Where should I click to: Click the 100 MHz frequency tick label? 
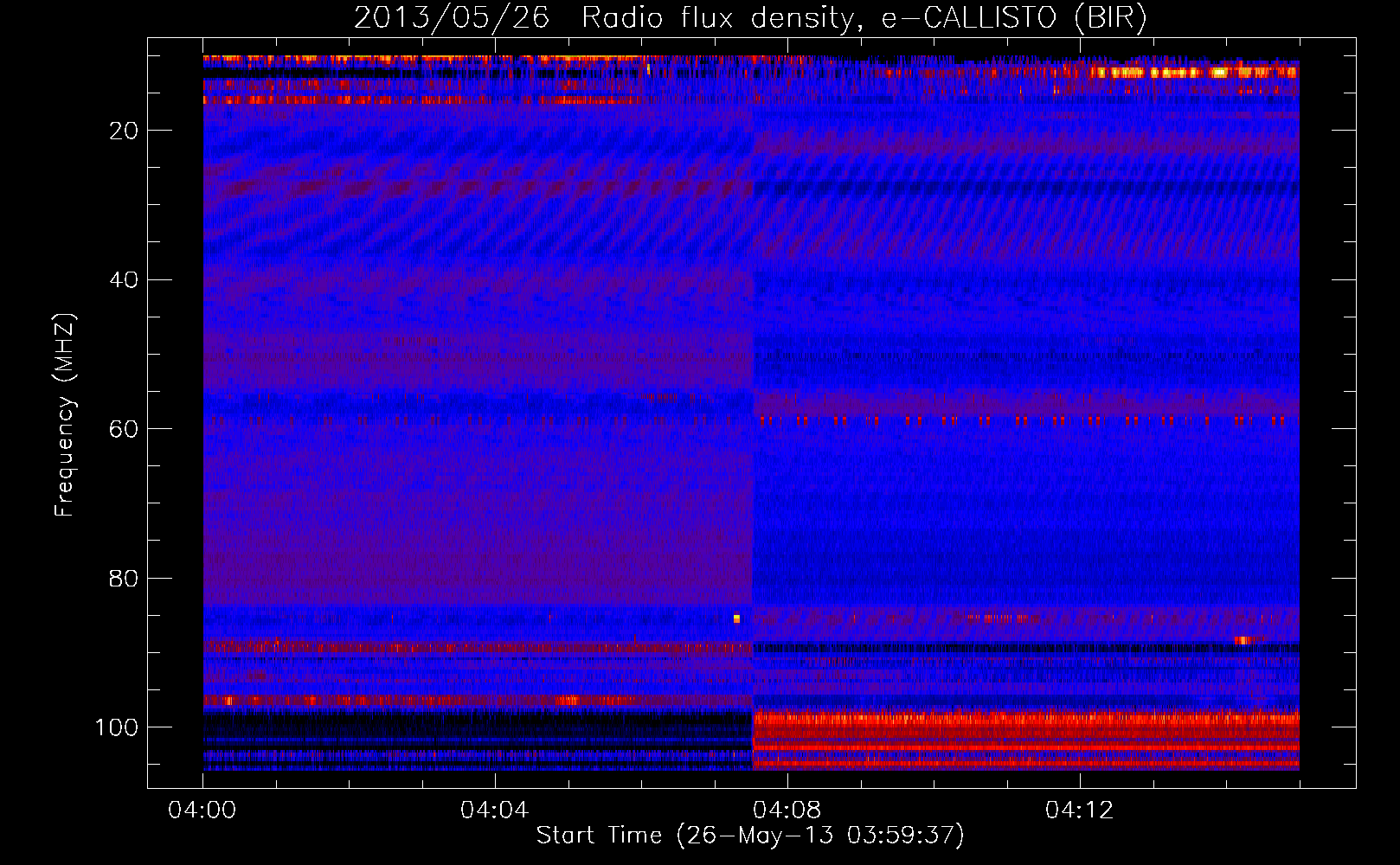117,727
